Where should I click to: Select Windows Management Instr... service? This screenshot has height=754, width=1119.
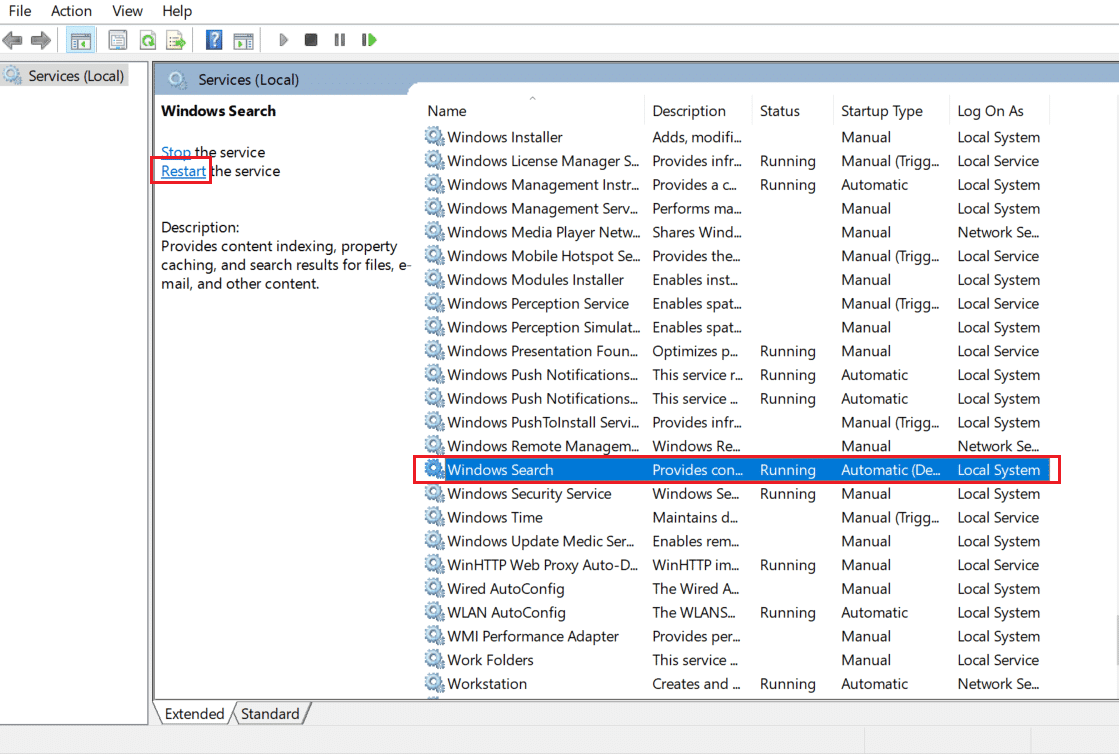[x=543, y=185]
